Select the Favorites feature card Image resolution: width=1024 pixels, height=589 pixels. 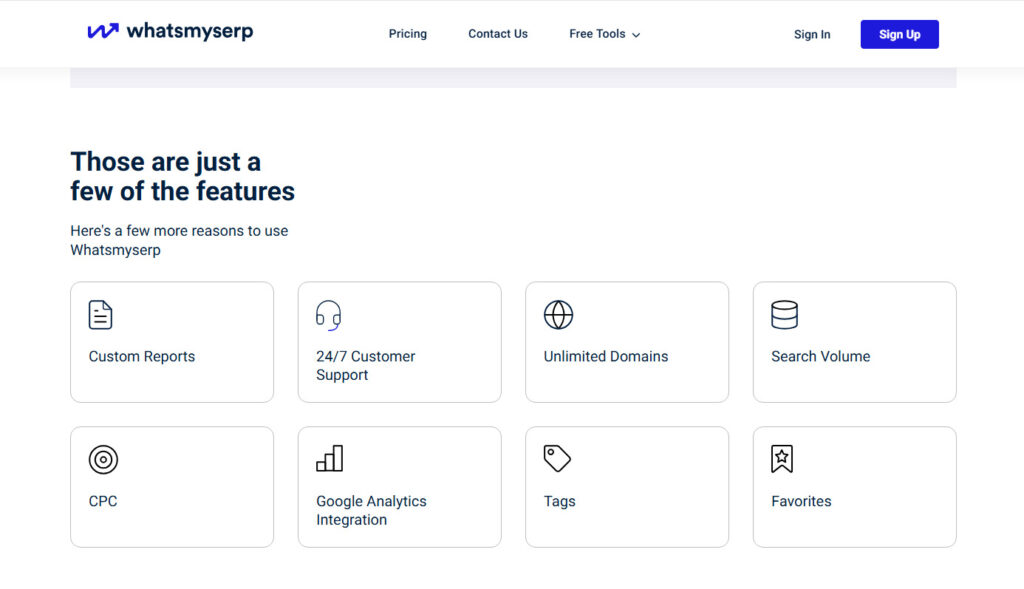(854, 486)
